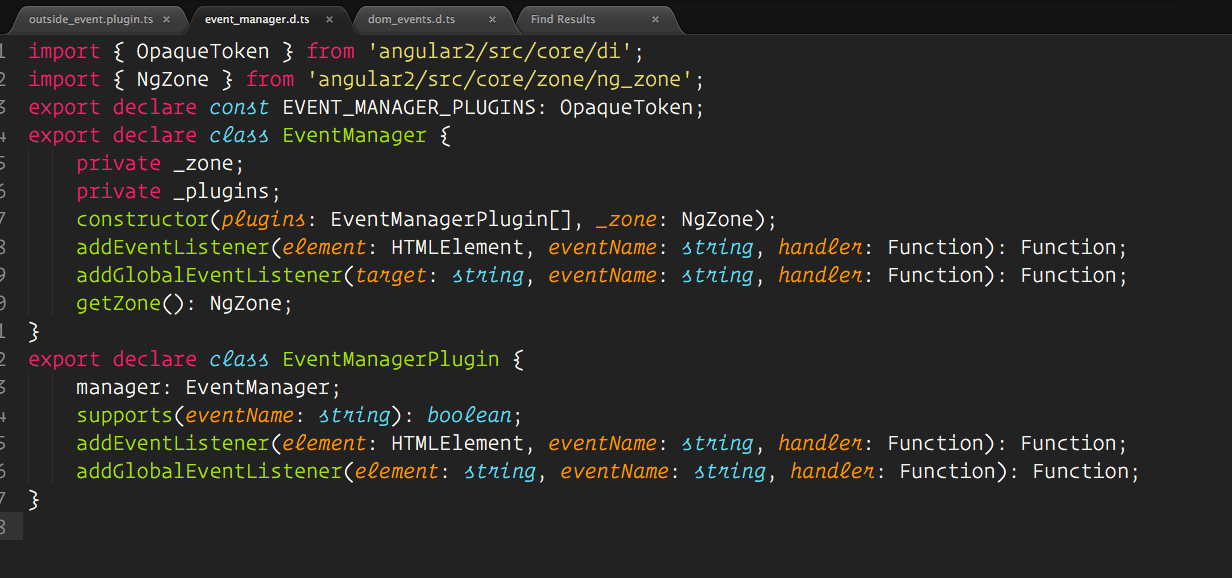Click line number 1 in the gutter
The width and height of the screenshot is (1232, 578).
tap(8, 50)
